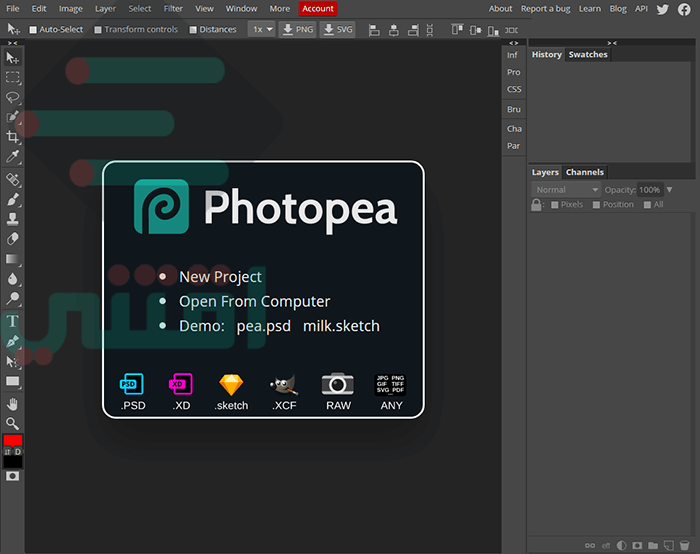Expand the narrow side panel column arrows
700x554 pixels.
coord(514,43)
